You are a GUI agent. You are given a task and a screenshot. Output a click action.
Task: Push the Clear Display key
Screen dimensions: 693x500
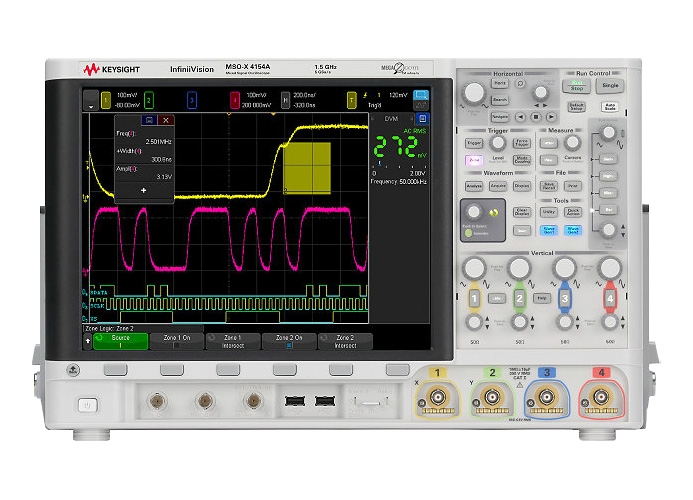pyautogui.click(x=522, y=213)
